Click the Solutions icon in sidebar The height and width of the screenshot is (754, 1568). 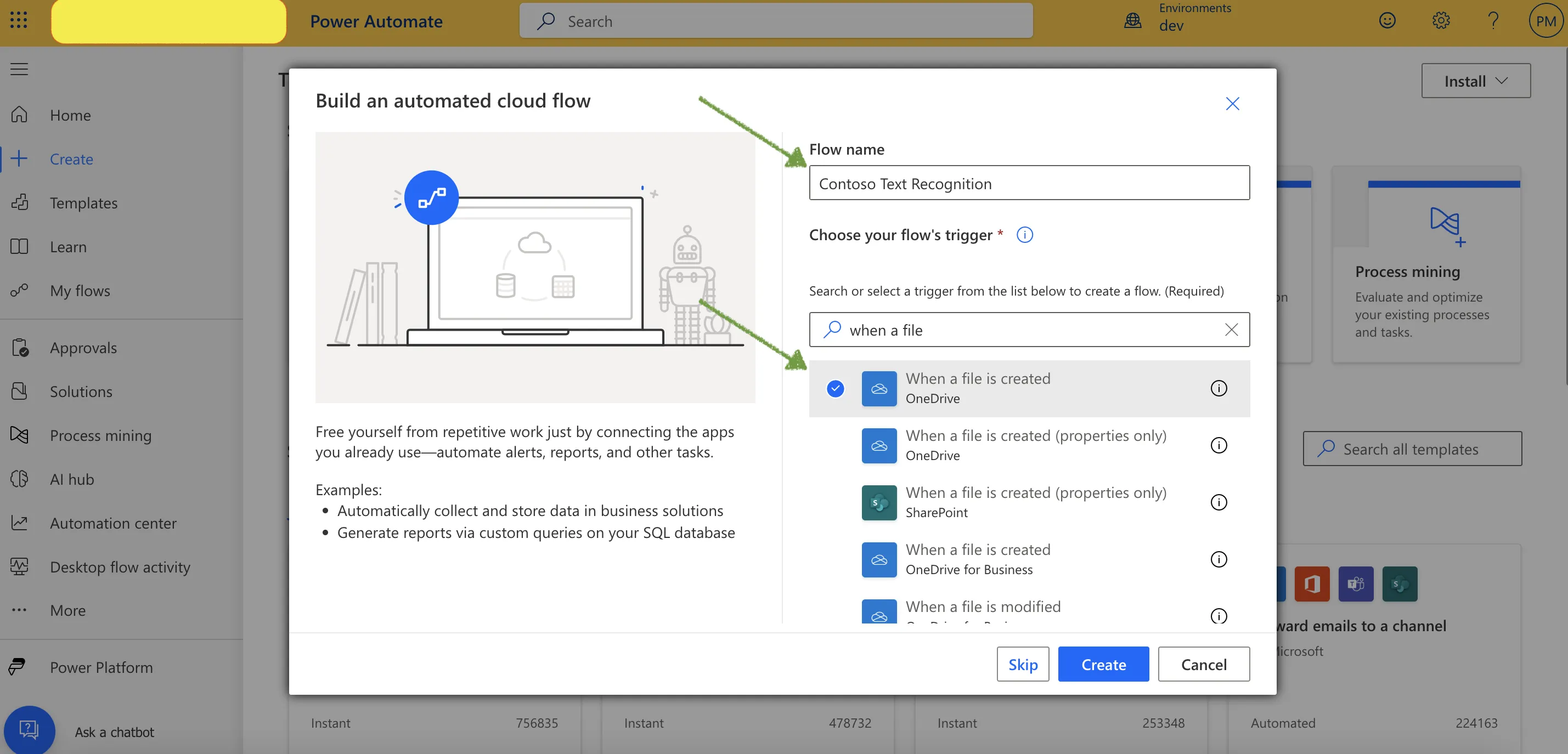coord(20,392)
